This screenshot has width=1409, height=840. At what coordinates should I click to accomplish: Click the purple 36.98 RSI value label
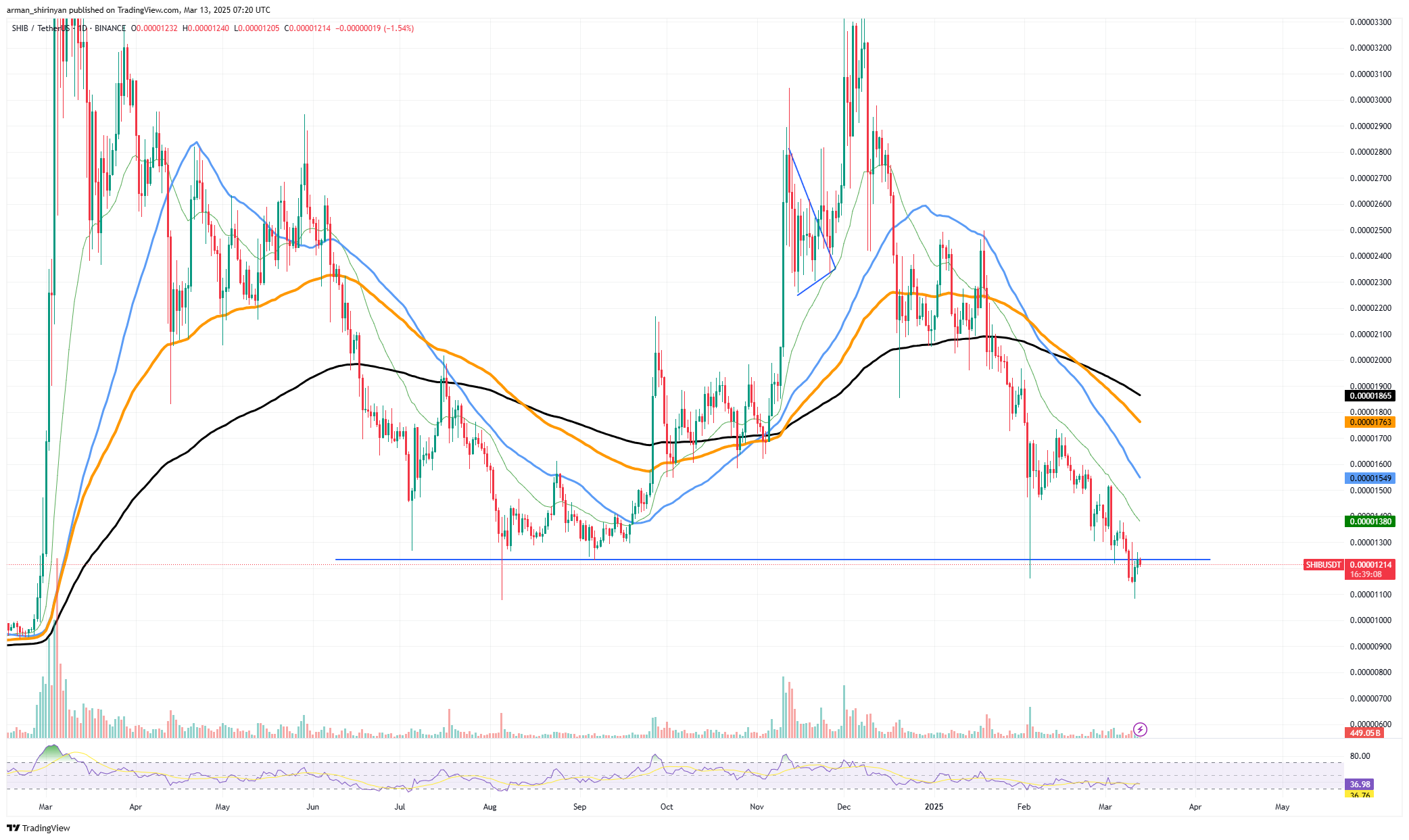pyautogui.click(x=1360, y=785)
